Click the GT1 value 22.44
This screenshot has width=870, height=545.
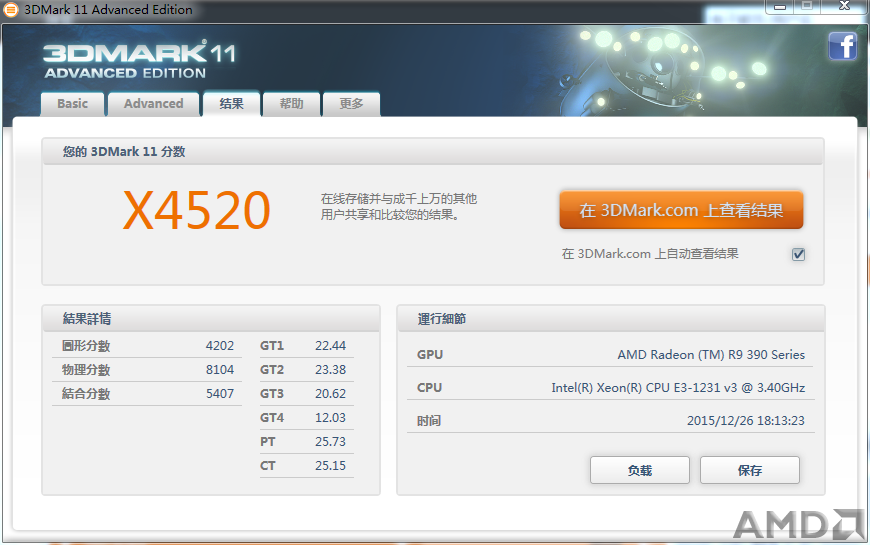(330, 346)
